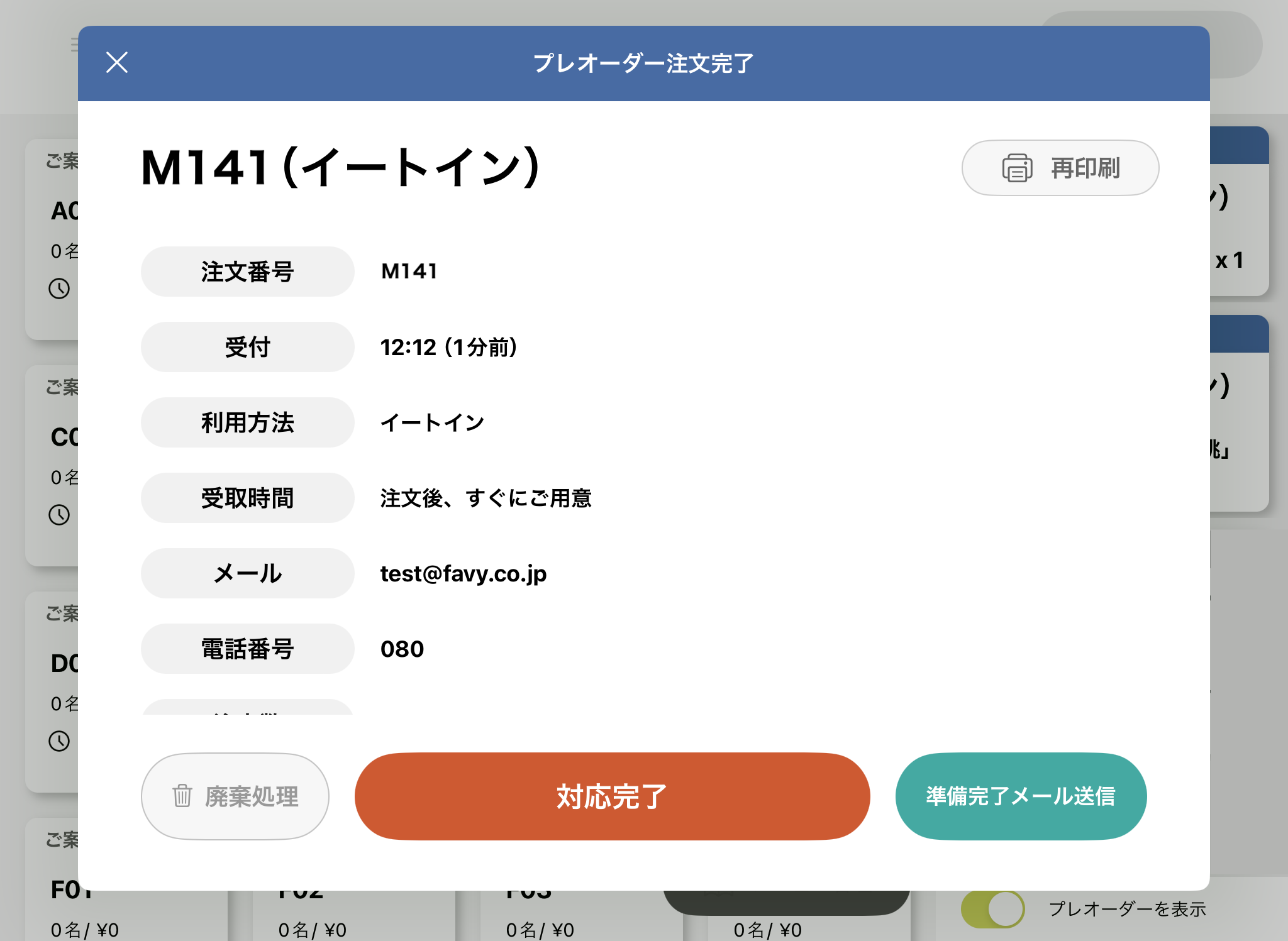Click the printer icon for reprint
This screenshot has height=941, width=1288.
(1016, 168)
